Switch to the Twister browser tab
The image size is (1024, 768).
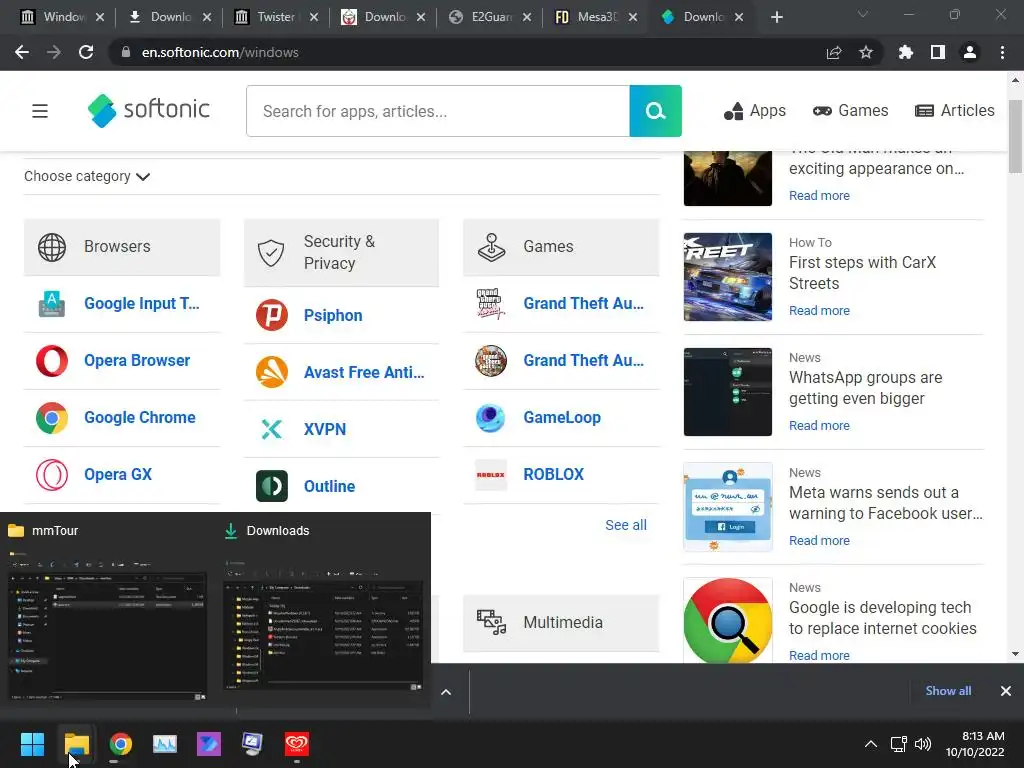pos(275,17)
